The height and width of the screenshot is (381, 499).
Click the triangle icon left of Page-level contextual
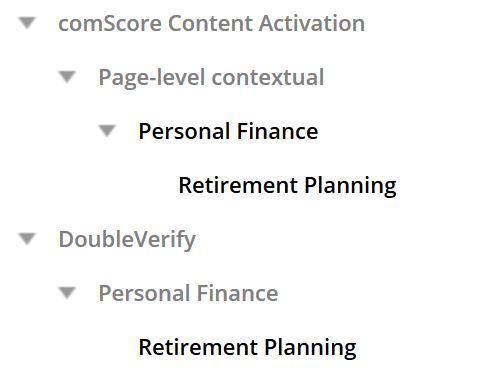click(67, 77)
